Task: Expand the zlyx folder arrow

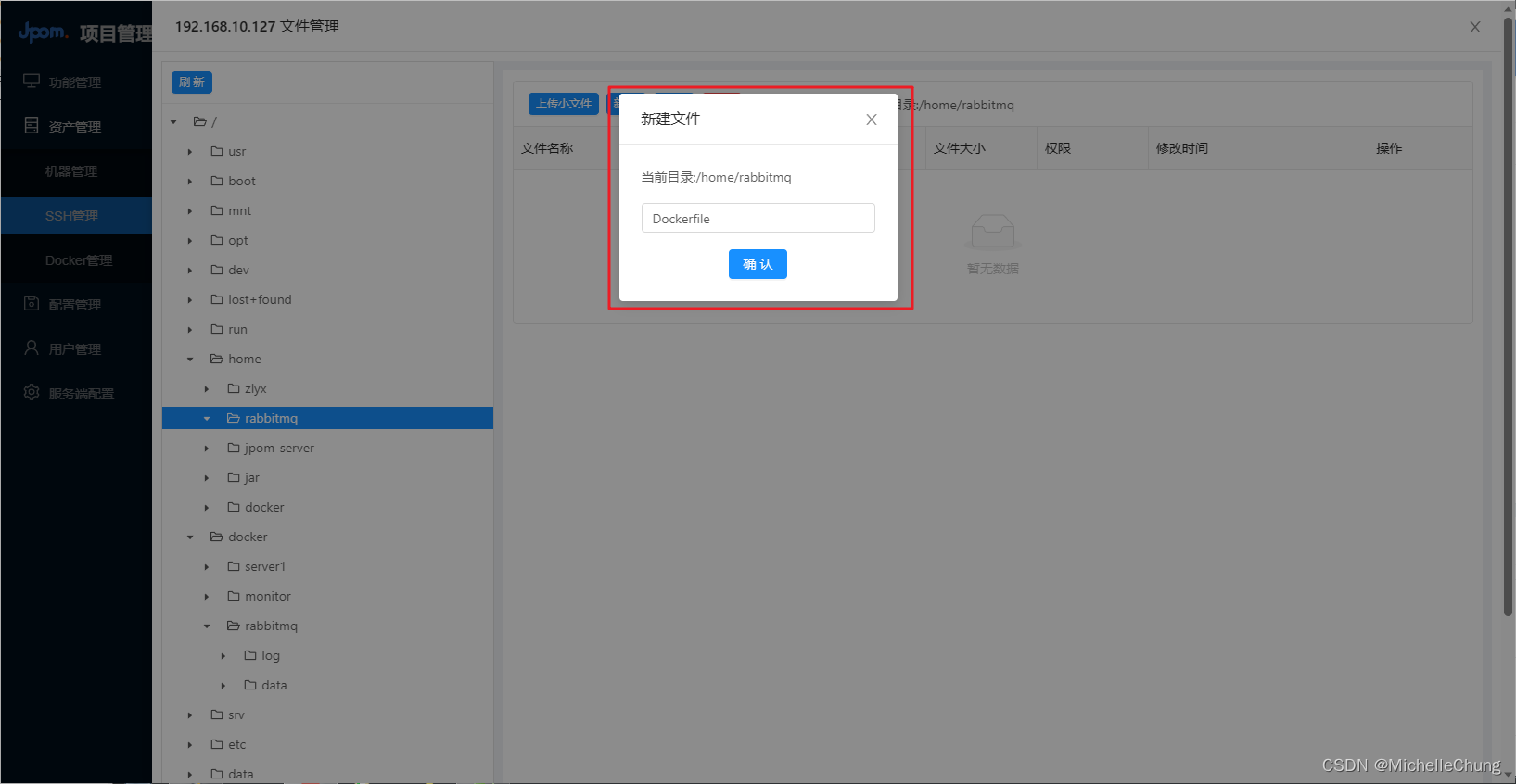Action: 207,389
